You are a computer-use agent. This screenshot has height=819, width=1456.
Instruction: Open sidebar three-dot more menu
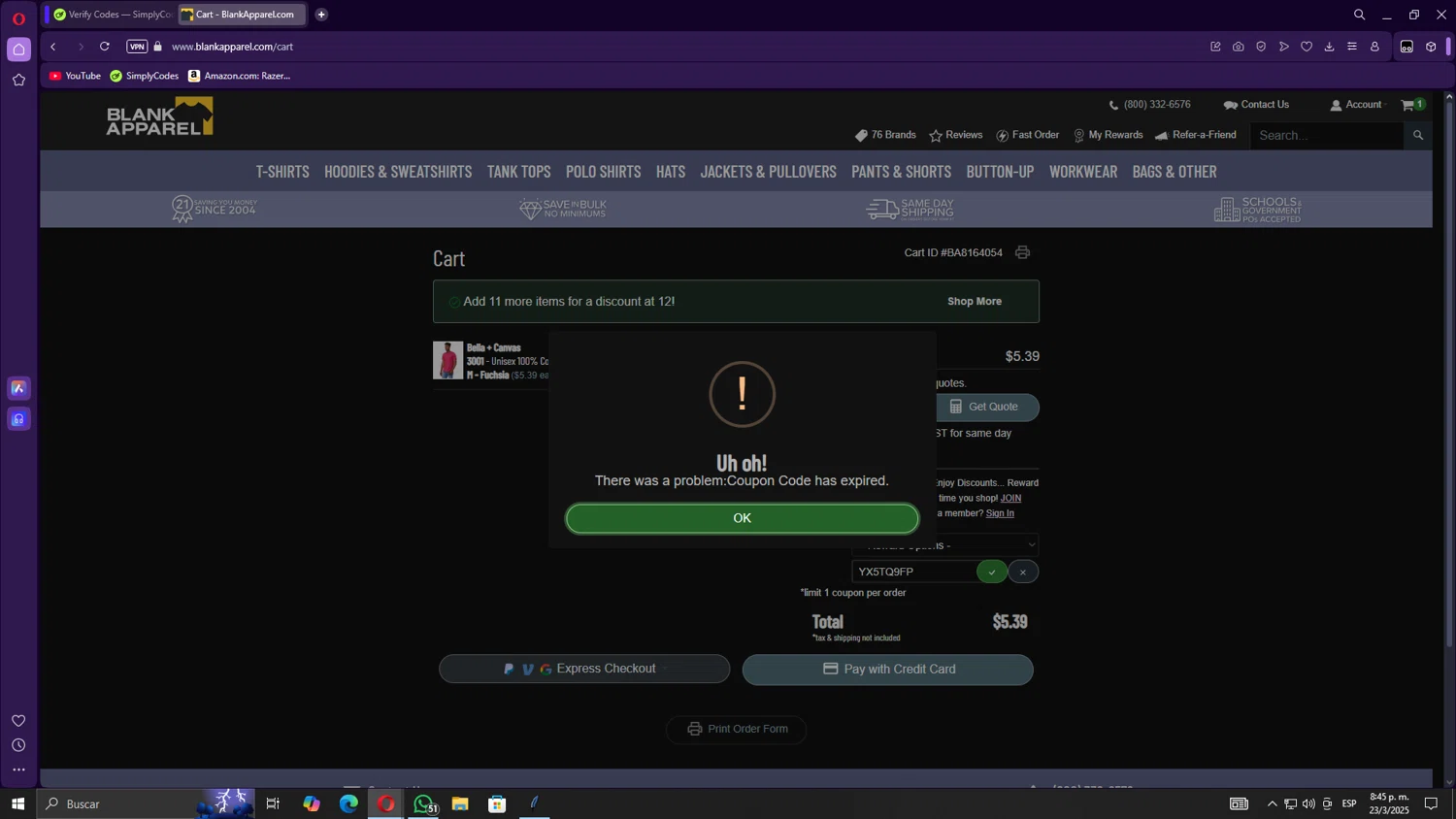(18, 770)
